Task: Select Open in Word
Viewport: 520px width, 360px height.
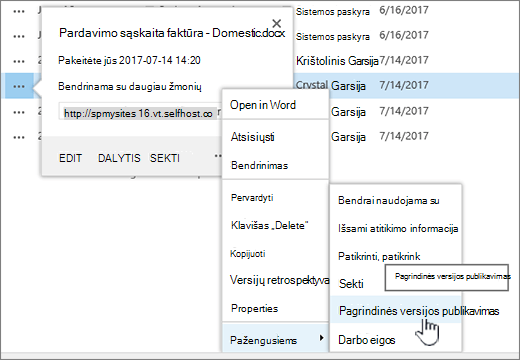Action: click(x=275, y=105)
